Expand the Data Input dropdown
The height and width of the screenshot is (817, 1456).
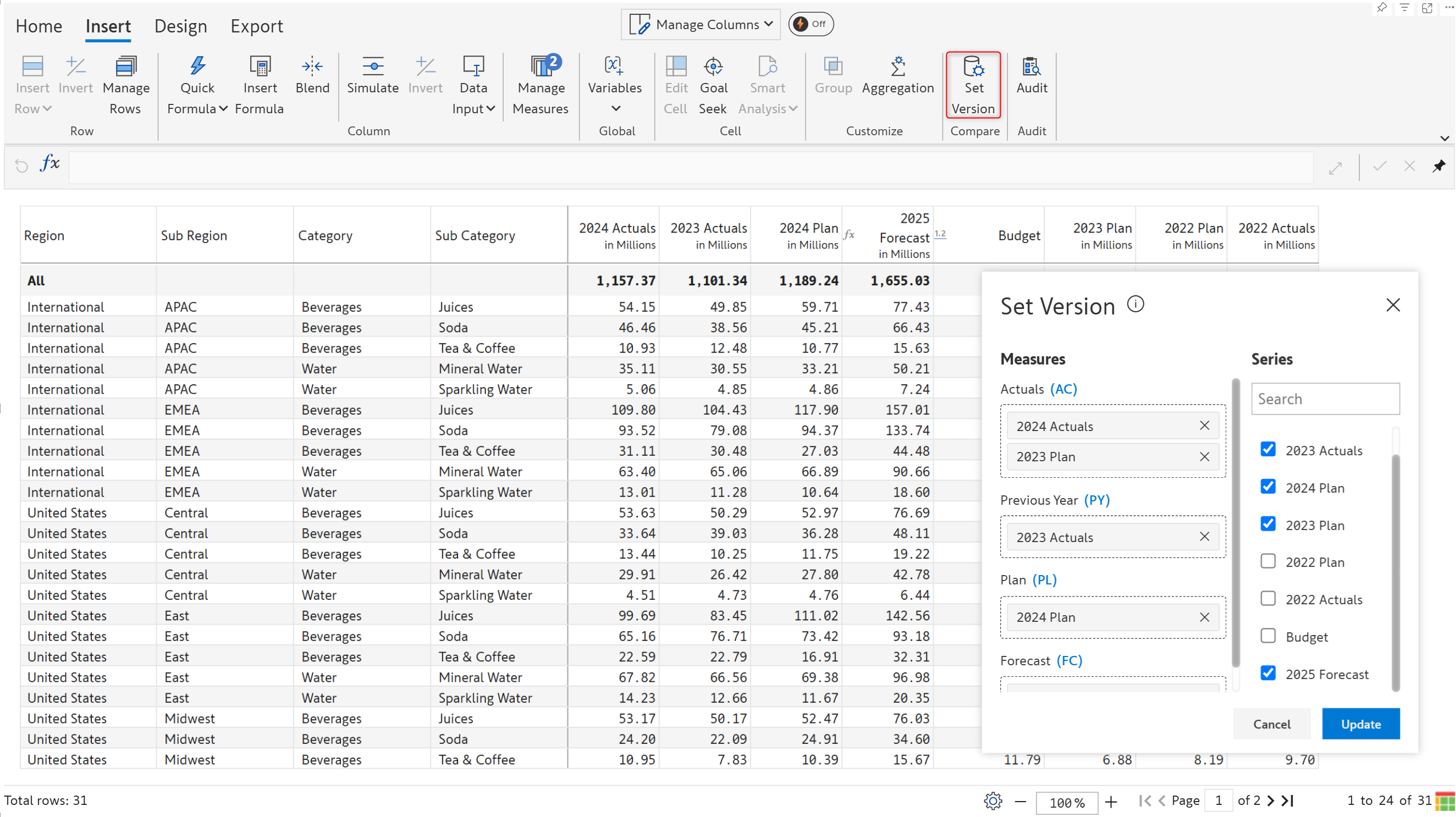[490, 108]
